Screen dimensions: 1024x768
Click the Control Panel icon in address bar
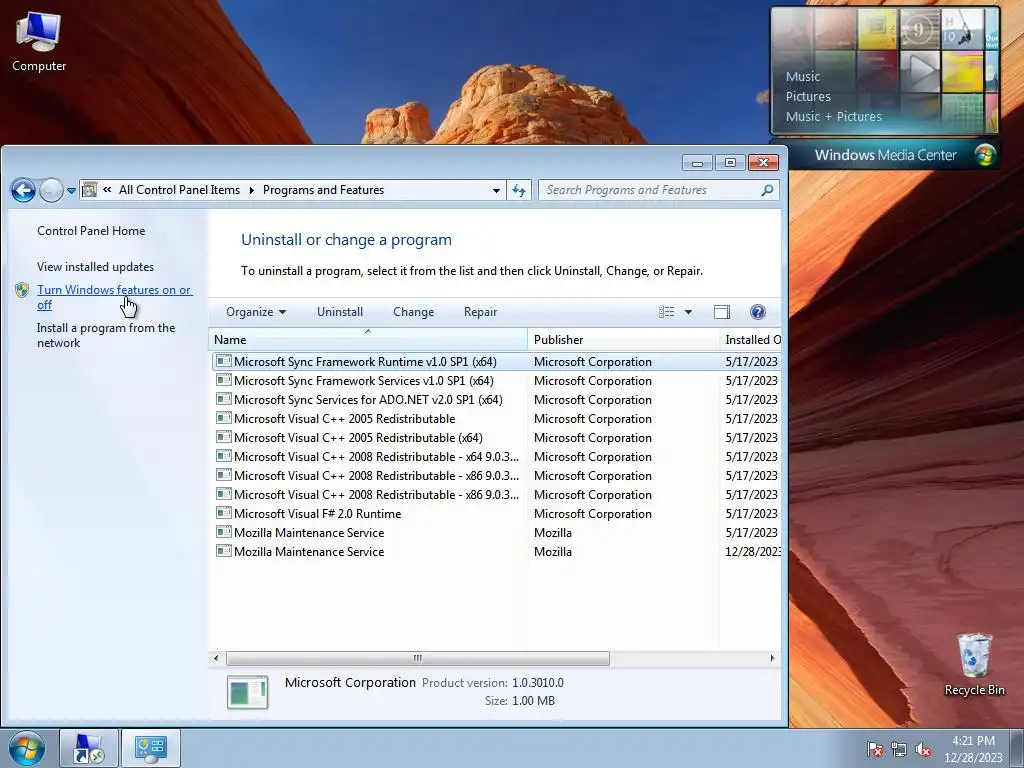pyautogui.click(x=90, y=190)
